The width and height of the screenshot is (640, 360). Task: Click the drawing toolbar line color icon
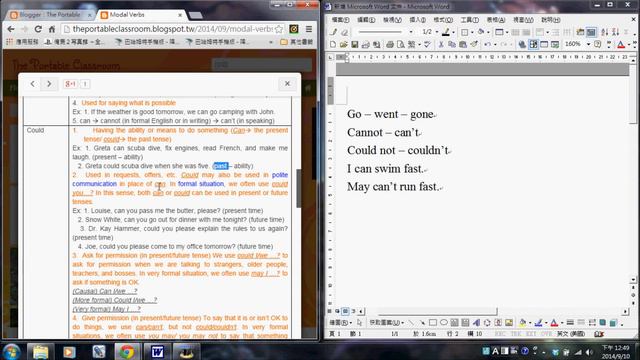[539, 322]
